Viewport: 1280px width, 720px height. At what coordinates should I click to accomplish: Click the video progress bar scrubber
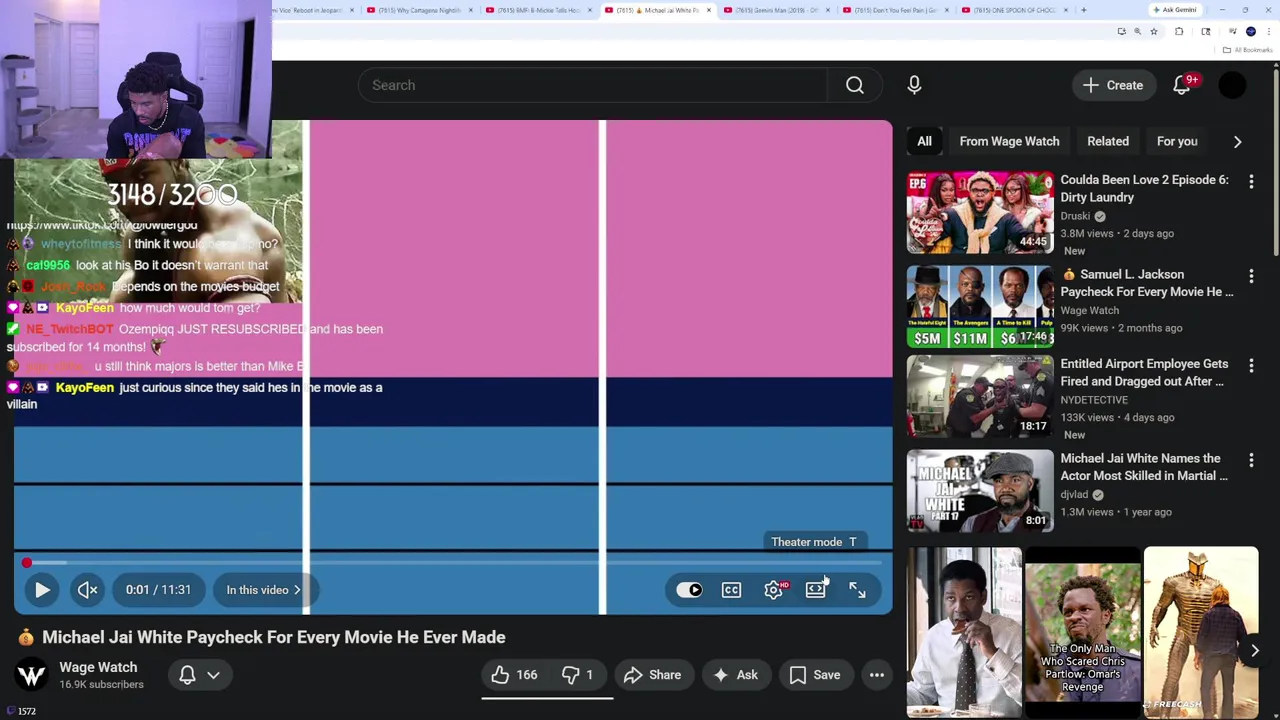(27, 564)
